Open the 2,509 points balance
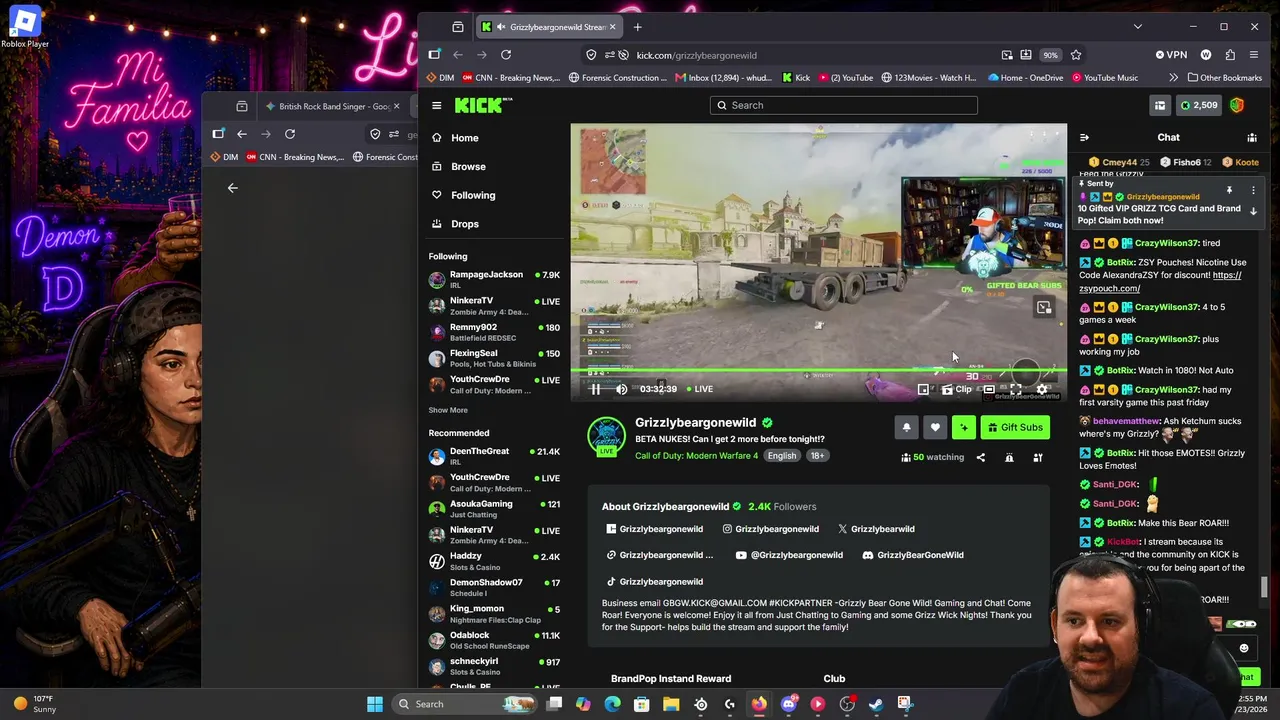The height and width of the screenshot is (720, 1280). 1199,105
